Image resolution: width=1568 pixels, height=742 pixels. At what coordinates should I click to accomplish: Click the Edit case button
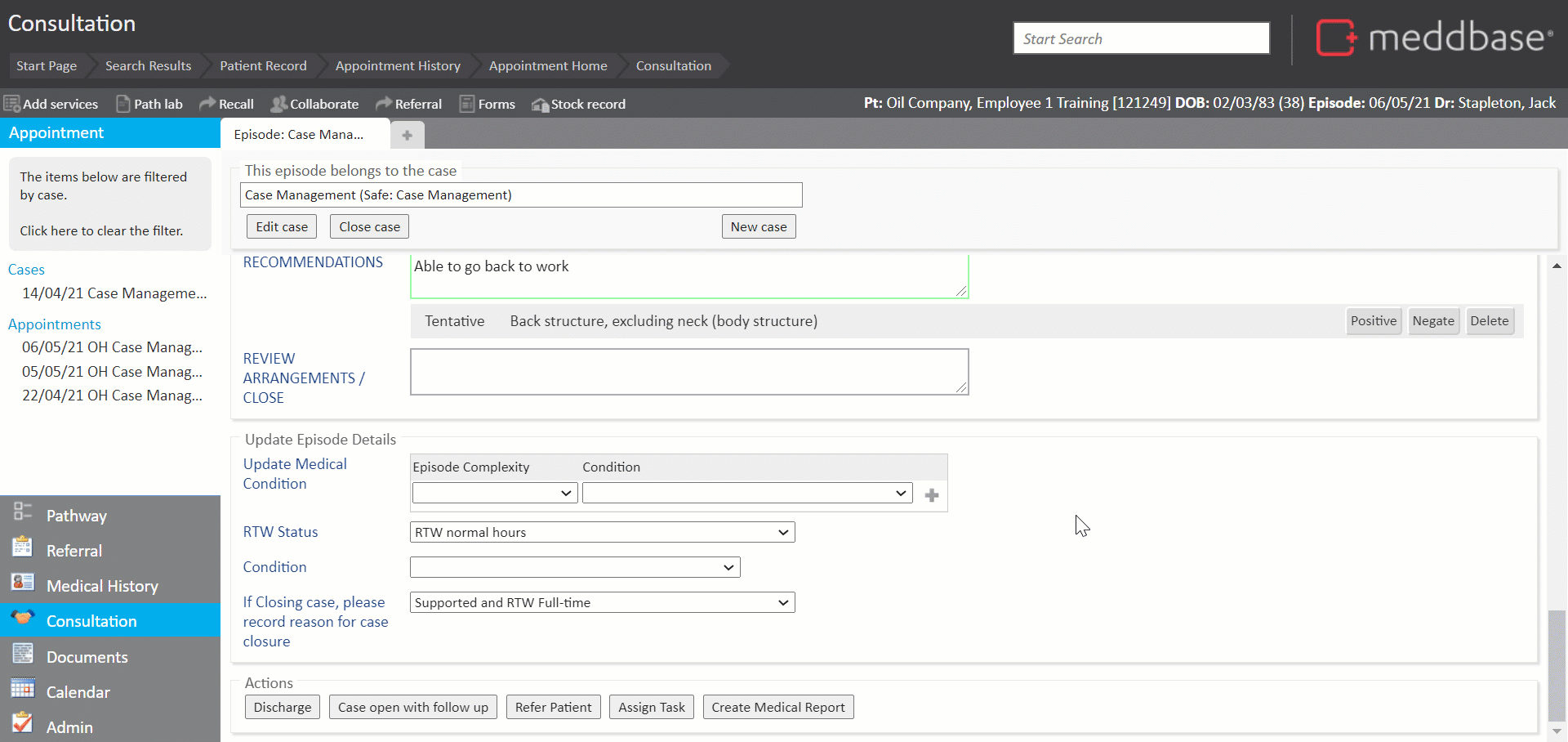tap(282, 226)
